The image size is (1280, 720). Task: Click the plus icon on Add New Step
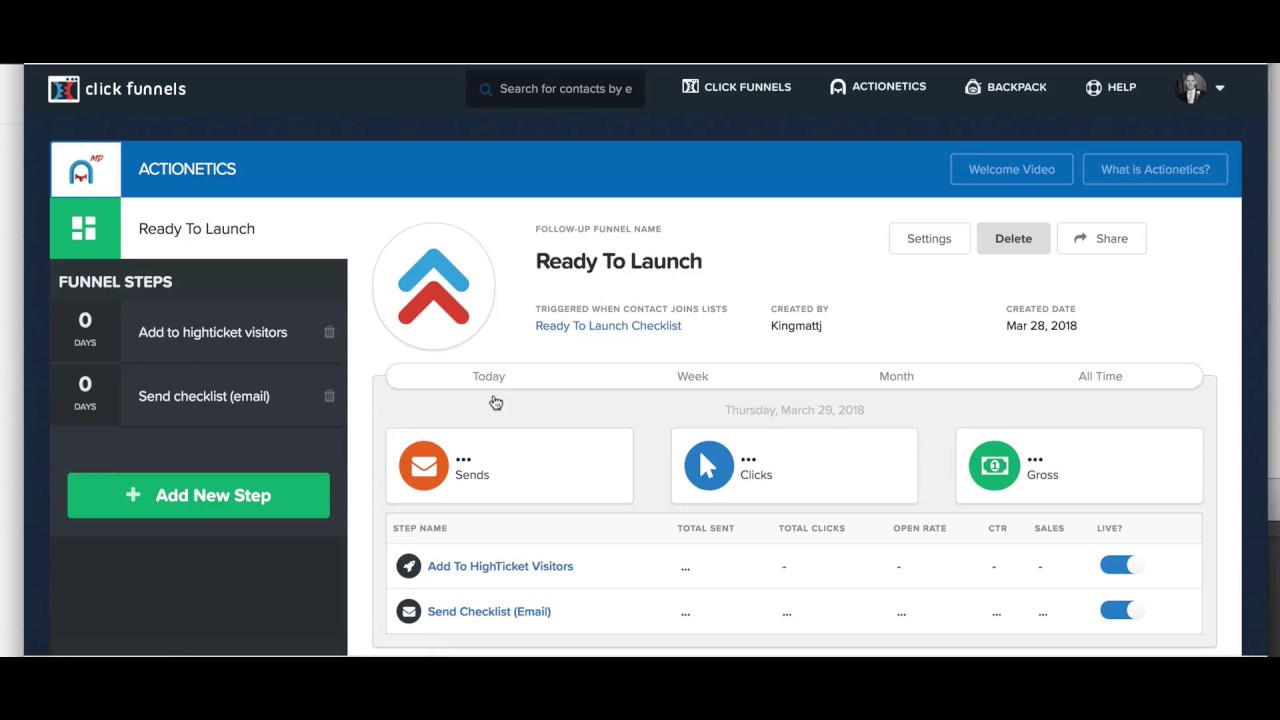pyautogui.click(x=133, y=495)
